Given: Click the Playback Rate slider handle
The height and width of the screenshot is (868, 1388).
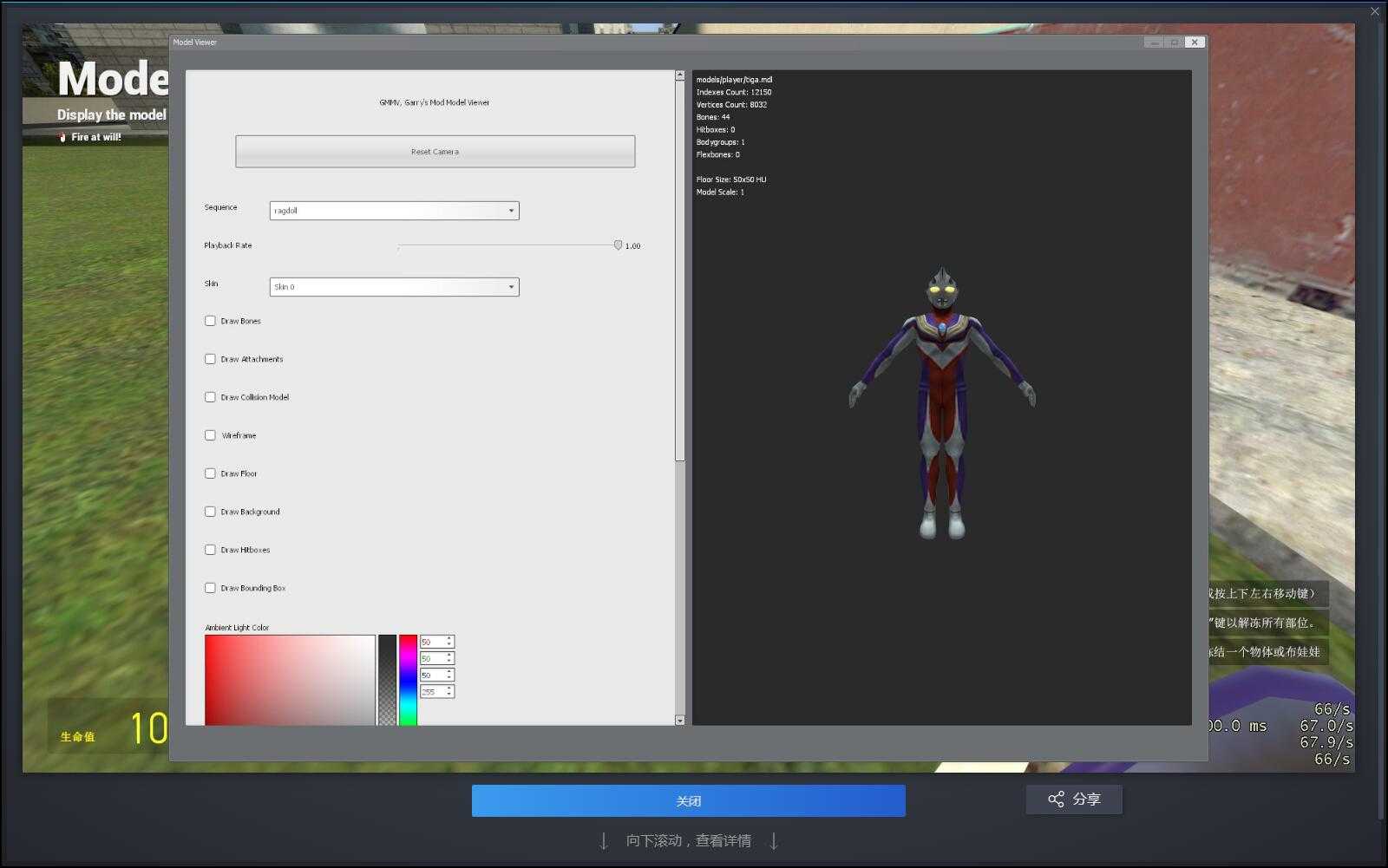Looking at the screenshot, I should point(618,245).
